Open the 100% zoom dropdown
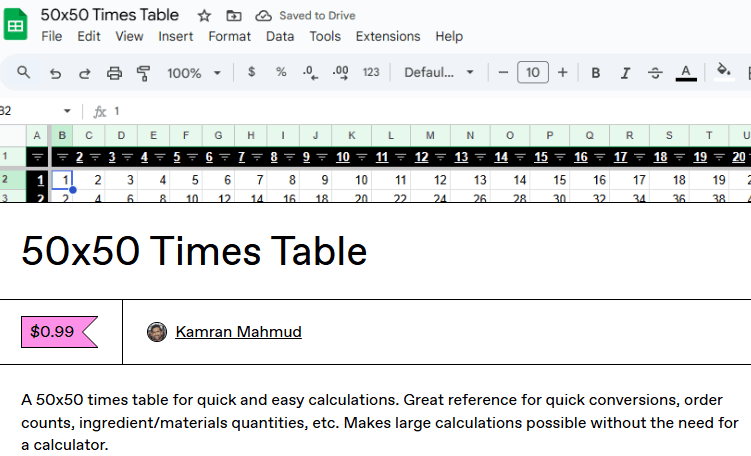The height and width of the screenshot is (456, 751). (196, 73)
